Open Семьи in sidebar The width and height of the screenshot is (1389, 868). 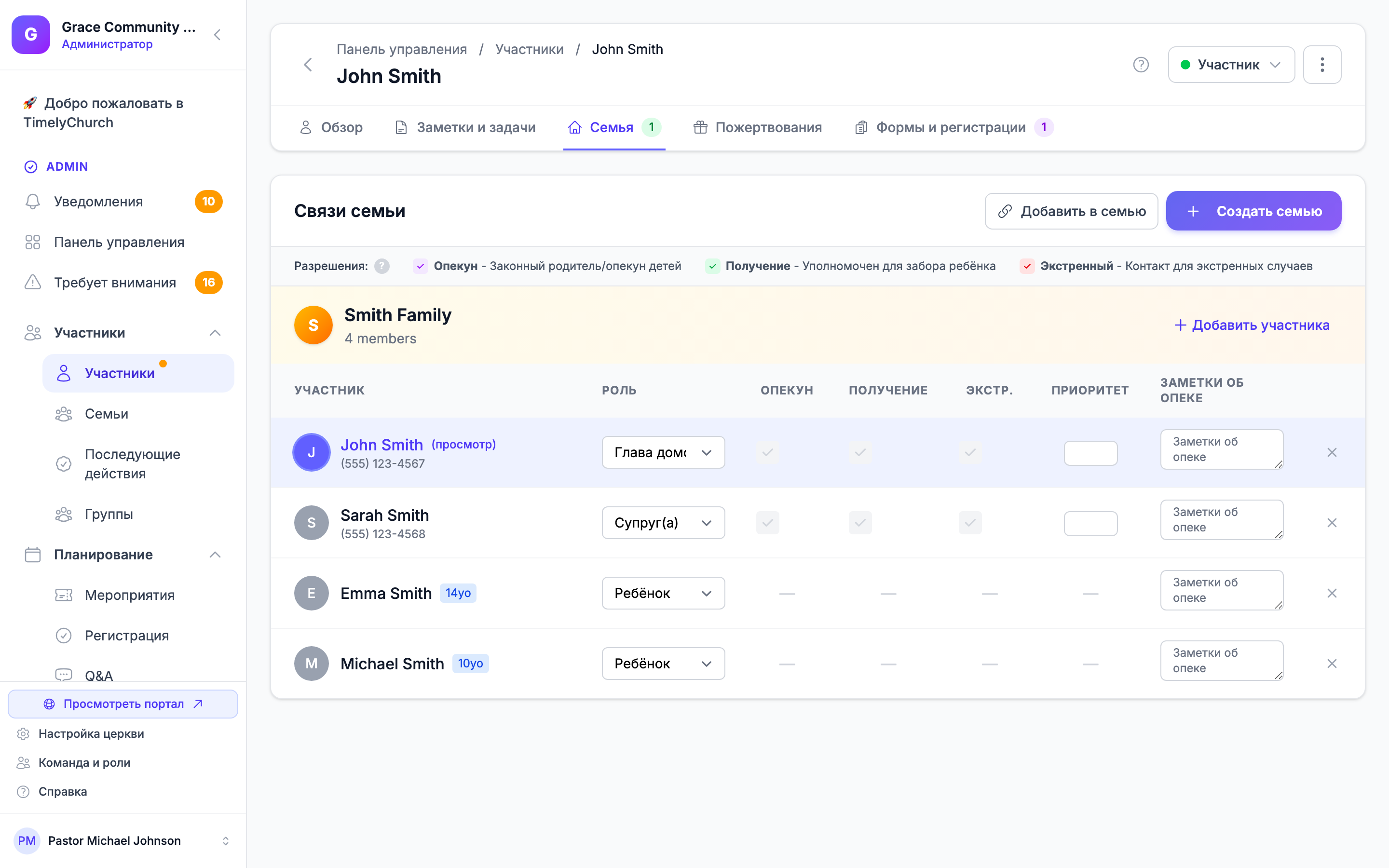(138, 414)
